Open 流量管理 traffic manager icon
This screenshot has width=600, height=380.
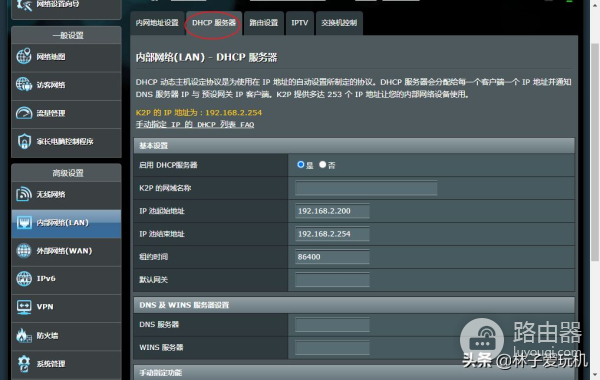(24, 113)
